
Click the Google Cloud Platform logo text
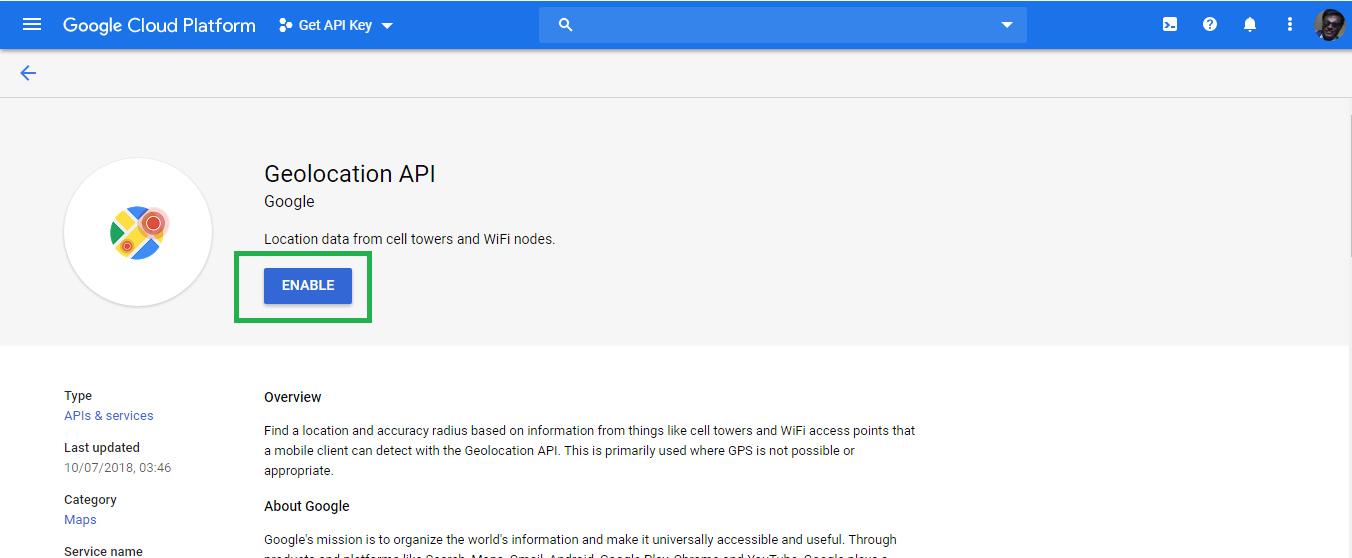click(159, 25)
